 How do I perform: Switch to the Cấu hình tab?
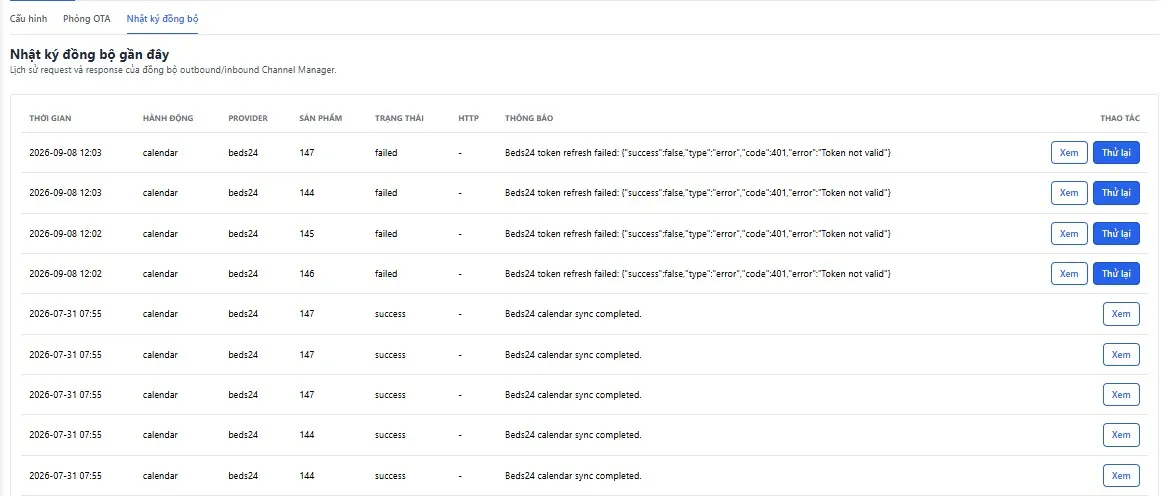point(28,19)
